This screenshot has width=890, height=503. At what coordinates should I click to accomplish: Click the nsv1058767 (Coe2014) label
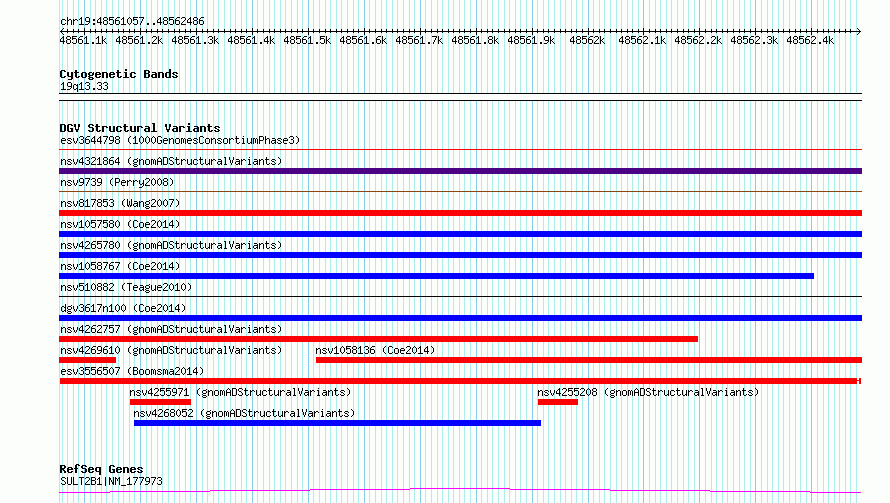120,266
